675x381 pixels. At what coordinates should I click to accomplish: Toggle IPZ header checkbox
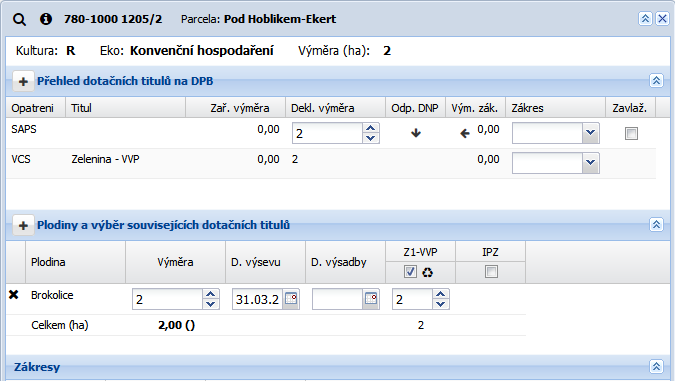[x=491, y=272]
